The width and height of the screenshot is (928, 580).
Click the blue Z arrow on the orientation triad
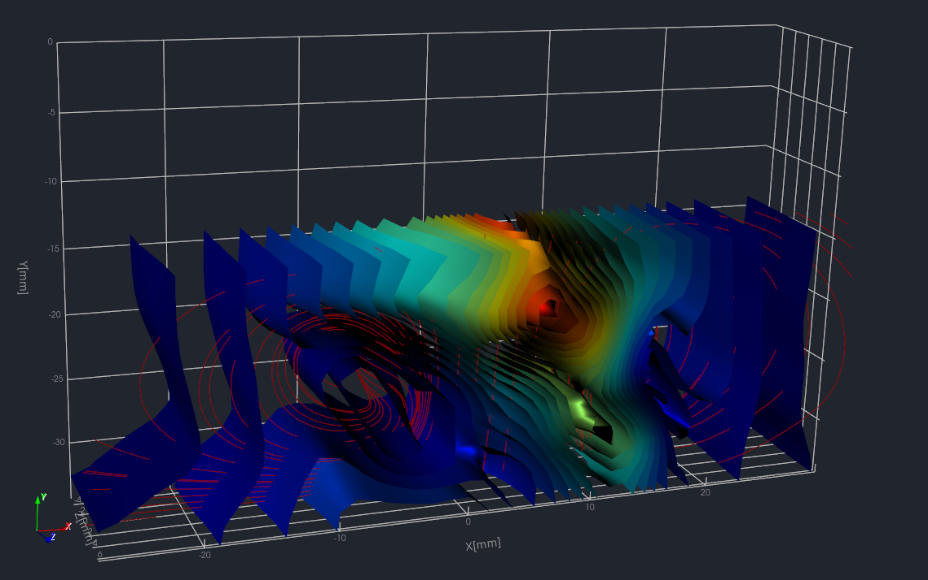coord(50,538)
